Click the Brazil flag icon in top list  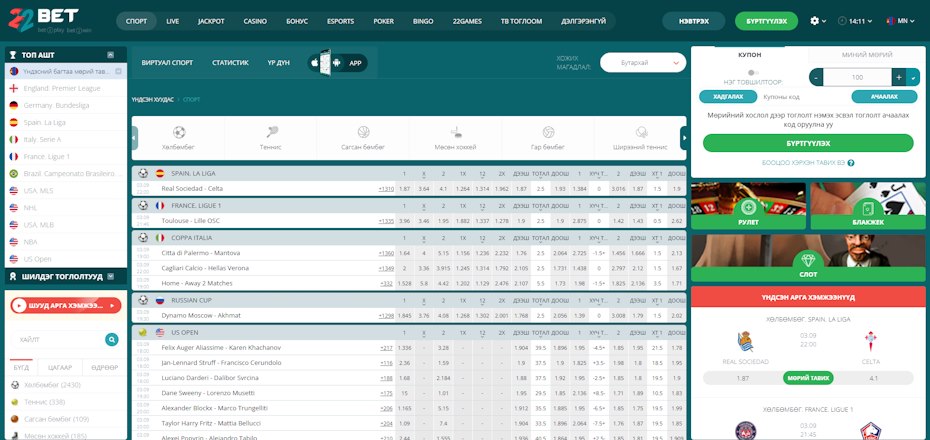point(14,174)
